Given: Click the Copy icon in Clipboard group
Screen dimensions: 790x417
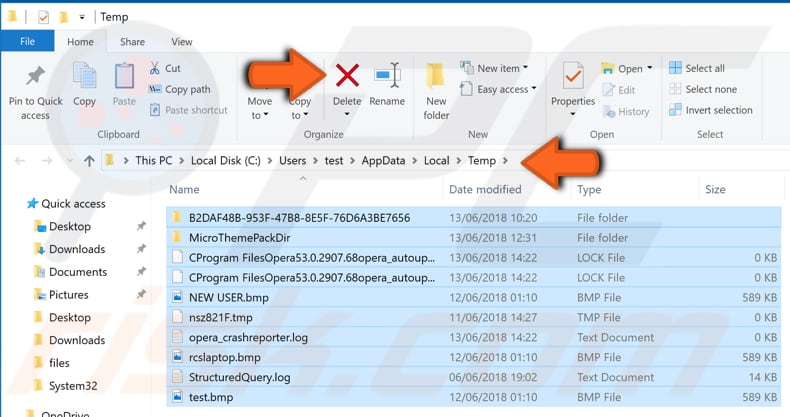Looking at the screenshot, I should click(x=84, y=77).
